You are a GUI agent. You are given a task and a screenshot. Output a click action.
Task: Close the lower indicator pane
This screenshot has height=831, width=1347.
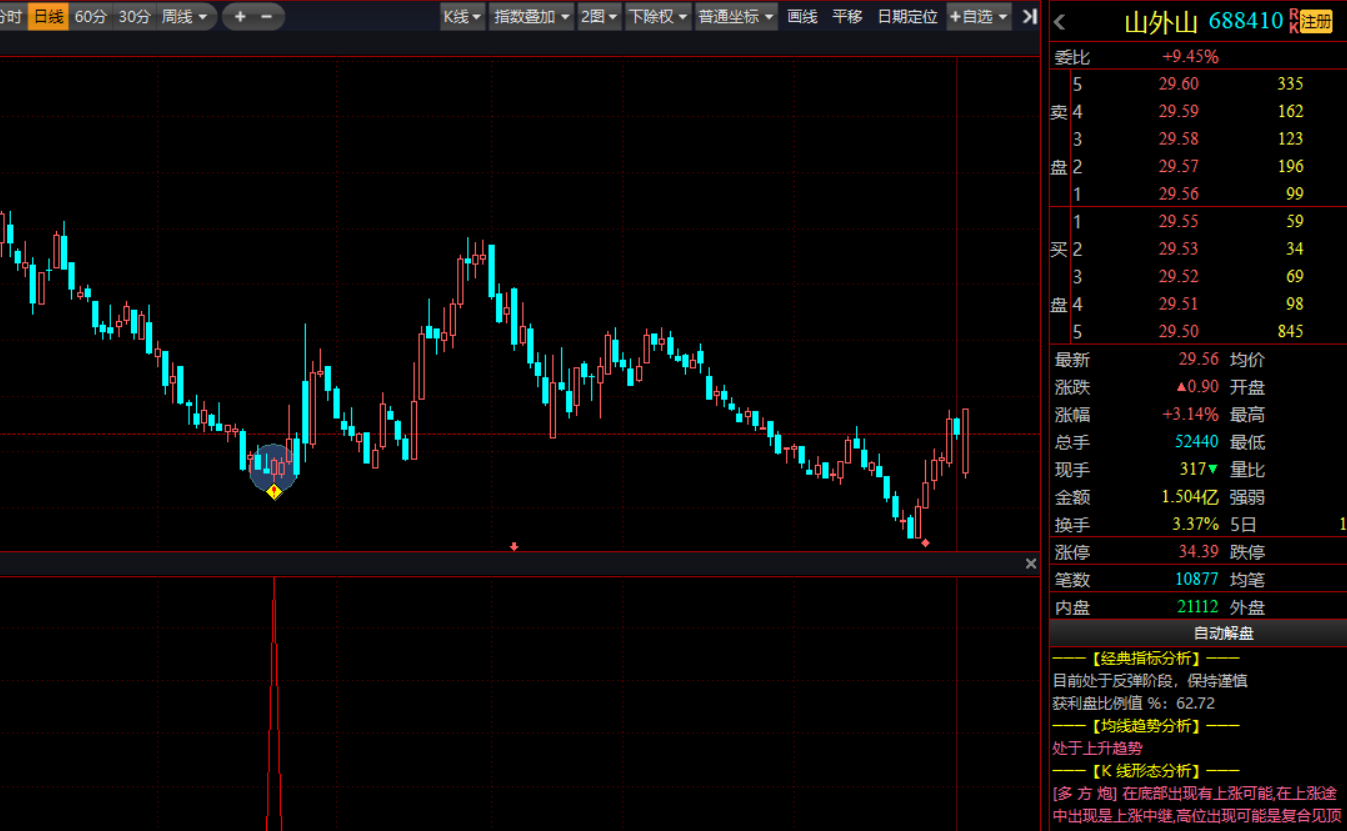coord(1031,564)
